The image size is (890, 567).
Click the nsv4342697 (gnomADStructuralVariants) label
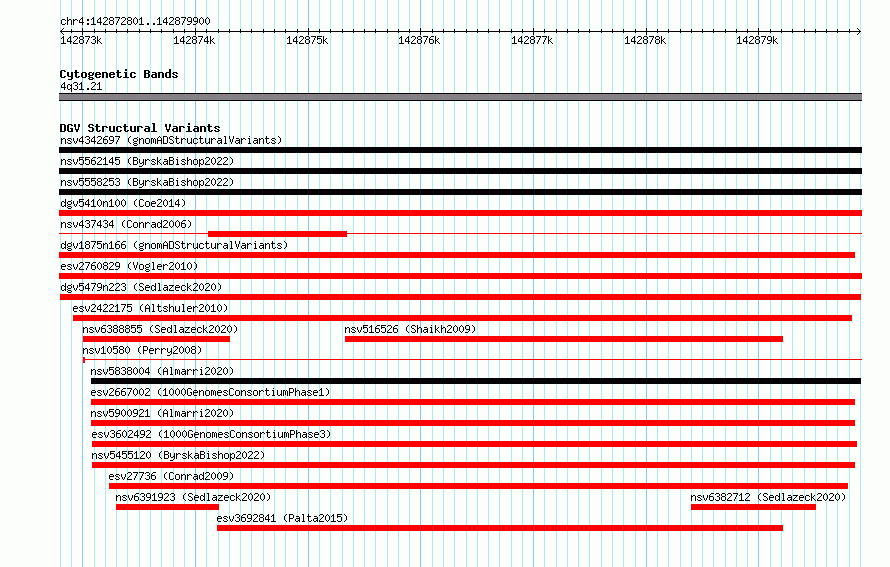click(x=171, y=140)
